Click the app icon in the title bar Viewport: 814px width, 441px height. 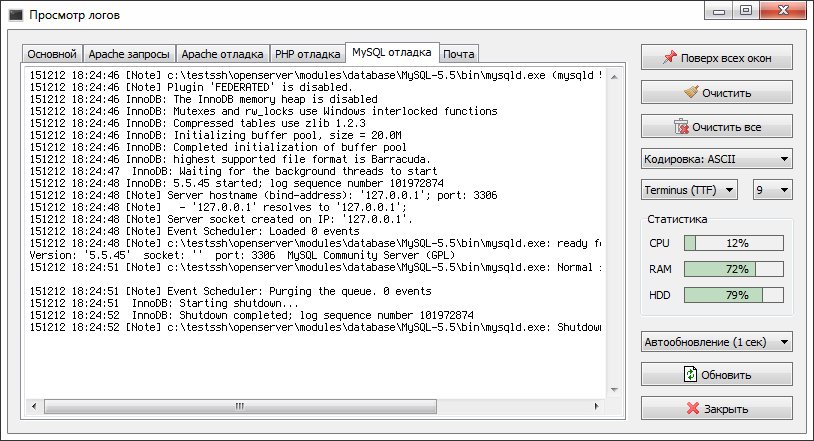[14, 15]
